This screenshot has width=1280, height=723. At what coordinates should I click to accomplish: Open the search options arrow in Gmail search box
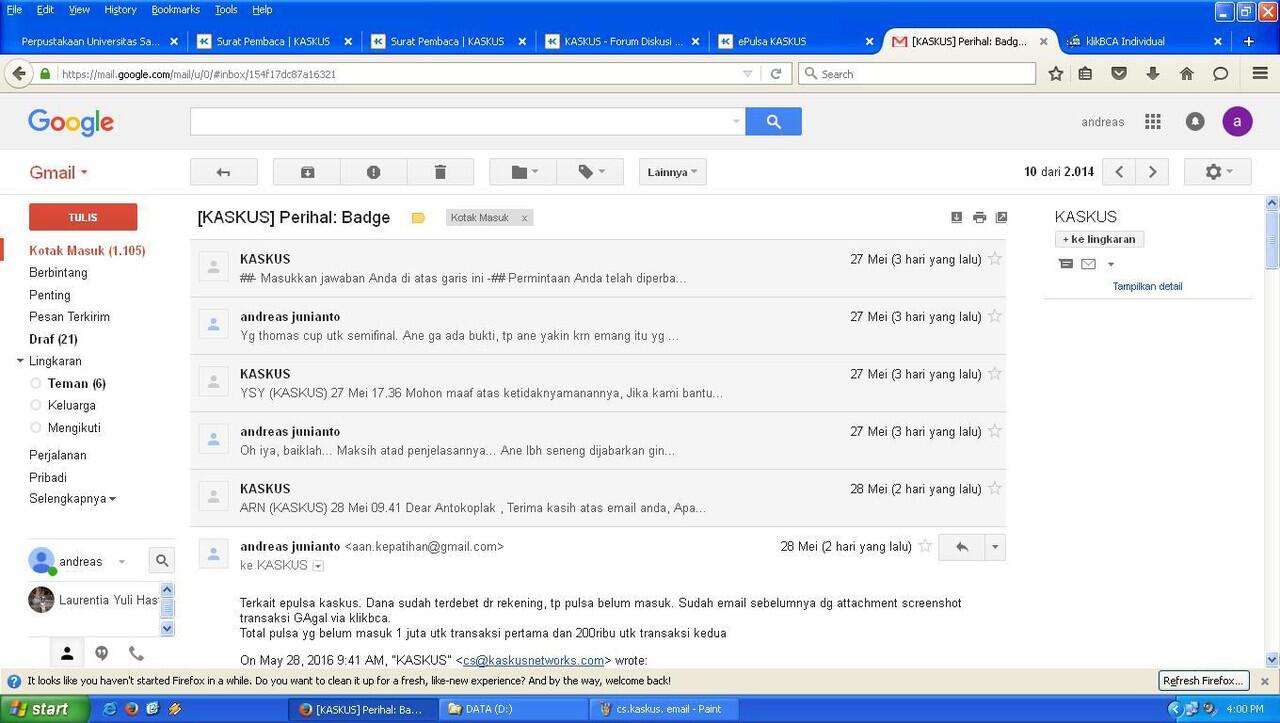[x=736, y=121]
